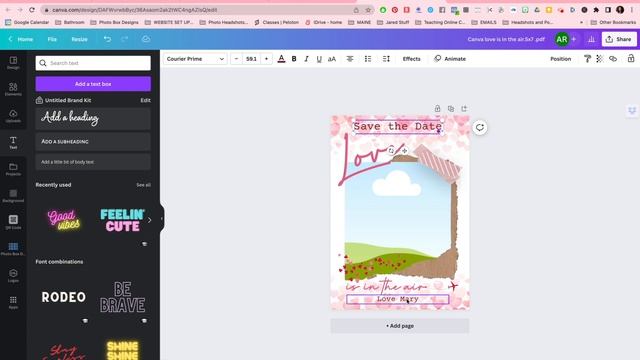Select the Love Mary text box
640x360 pixels.
pos(398,299)
